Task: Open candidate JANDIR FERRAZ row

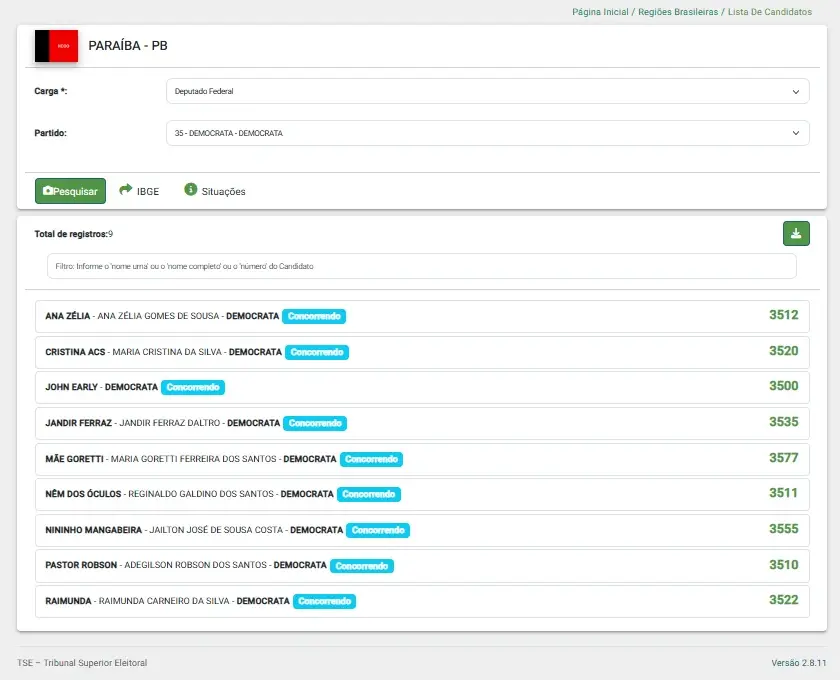Action: [x=422, y=423]
